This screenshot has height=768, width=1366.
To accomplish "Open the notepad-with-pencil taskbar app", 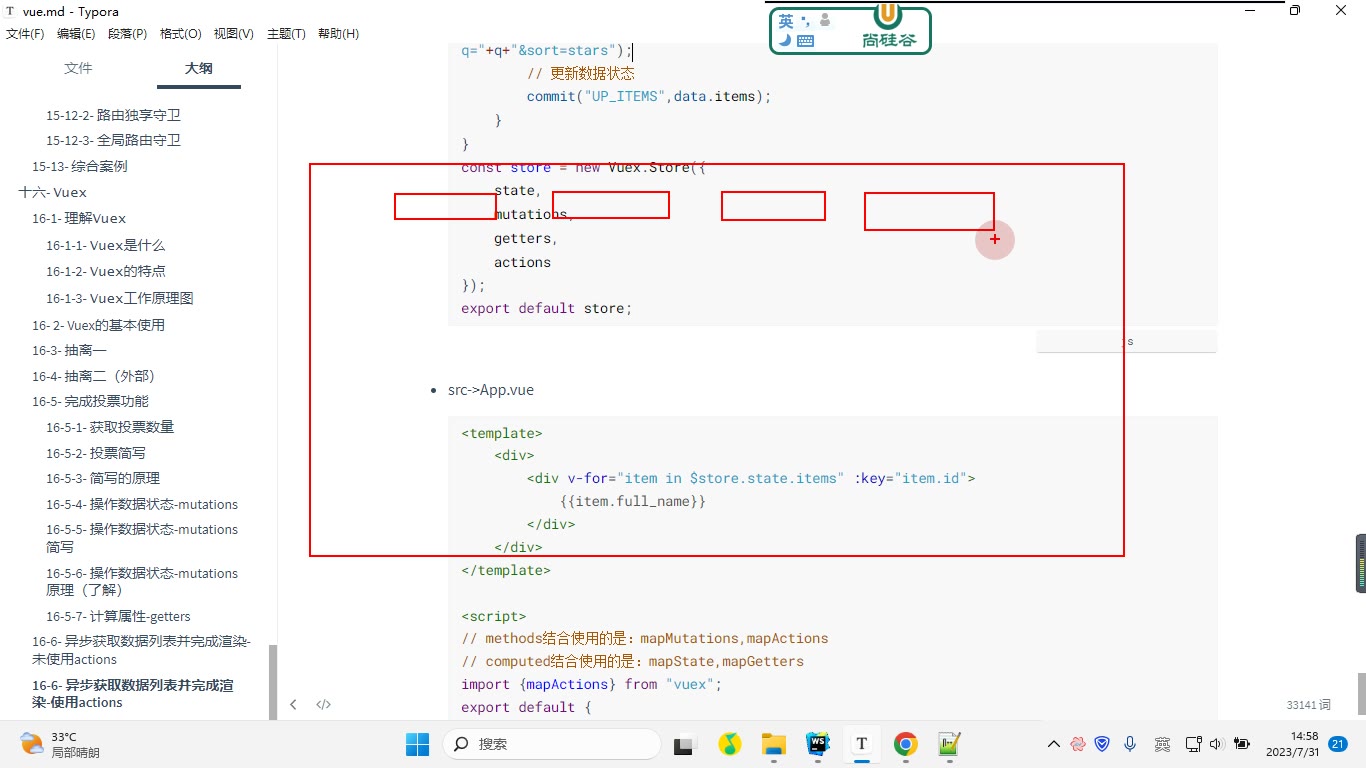I will 949,744.
